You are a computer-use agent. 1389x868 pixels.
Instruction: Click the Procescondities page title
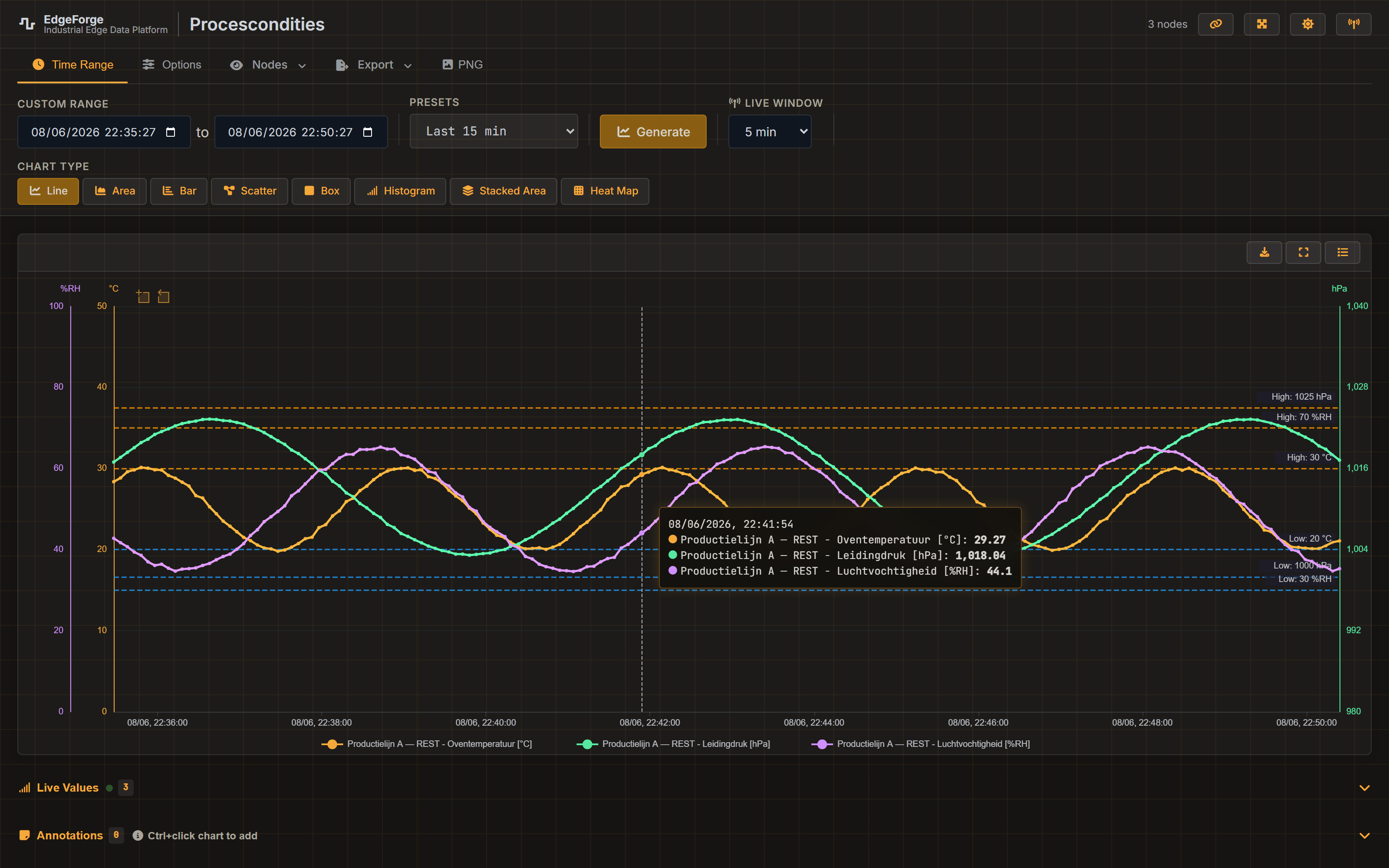pyautogui.click(x=257, y=24)
